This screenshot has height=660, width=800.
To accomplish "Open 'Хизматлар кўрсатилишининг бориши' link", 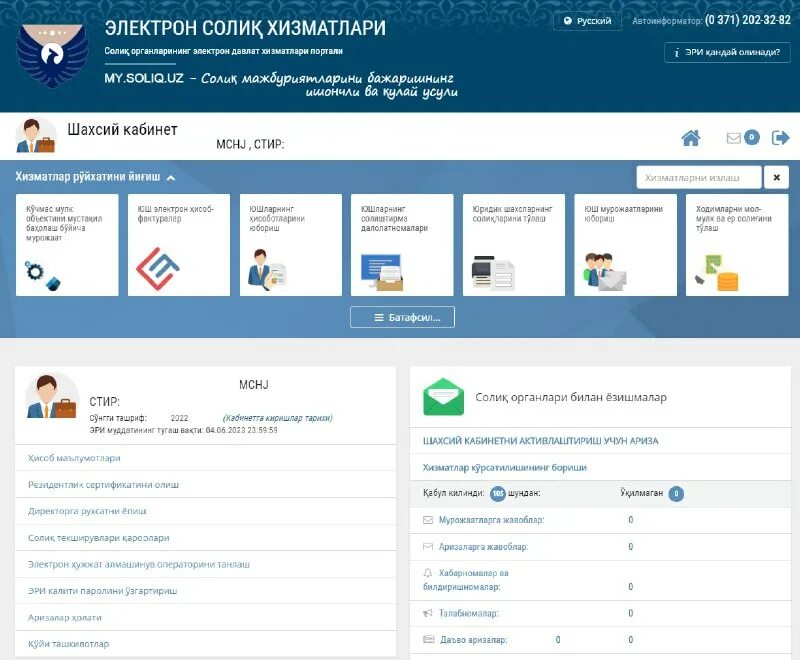I will tap(505, 467).
